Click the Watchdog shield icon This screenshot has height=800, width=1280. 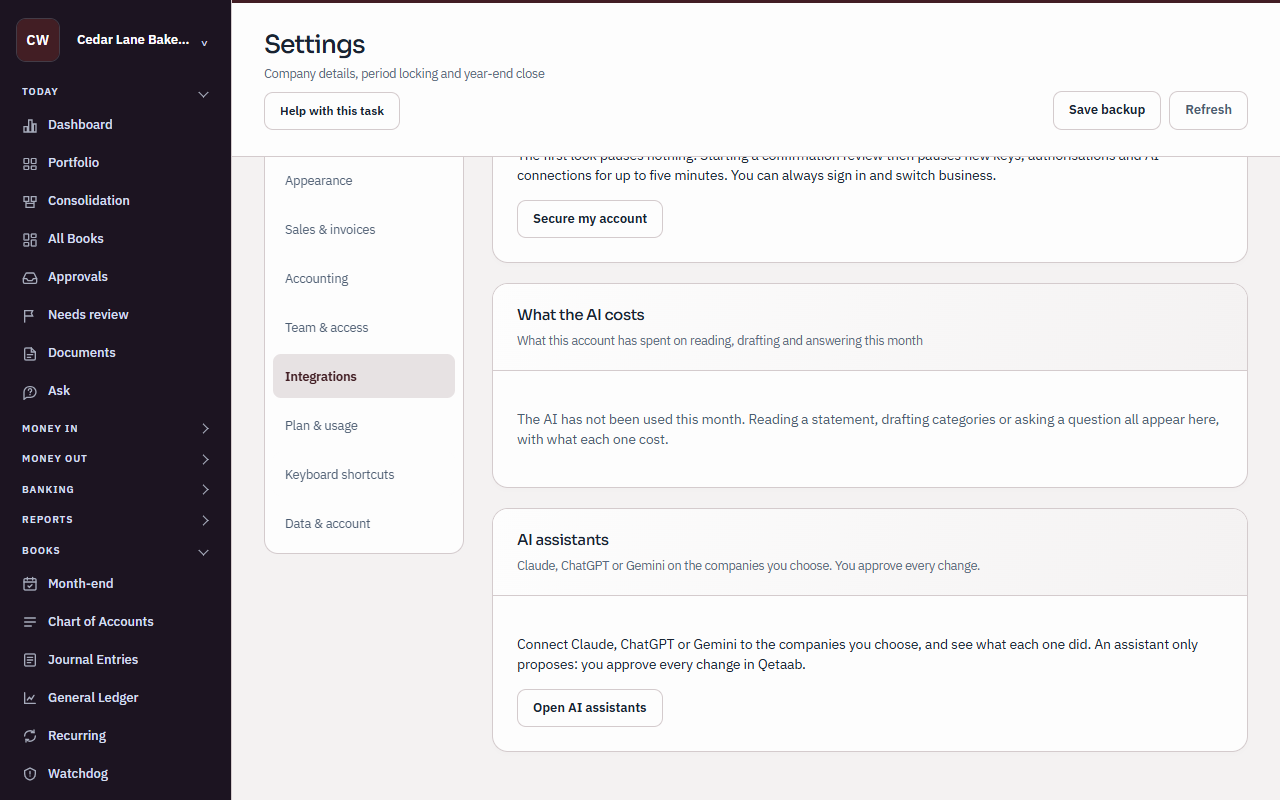coord(30,774)
